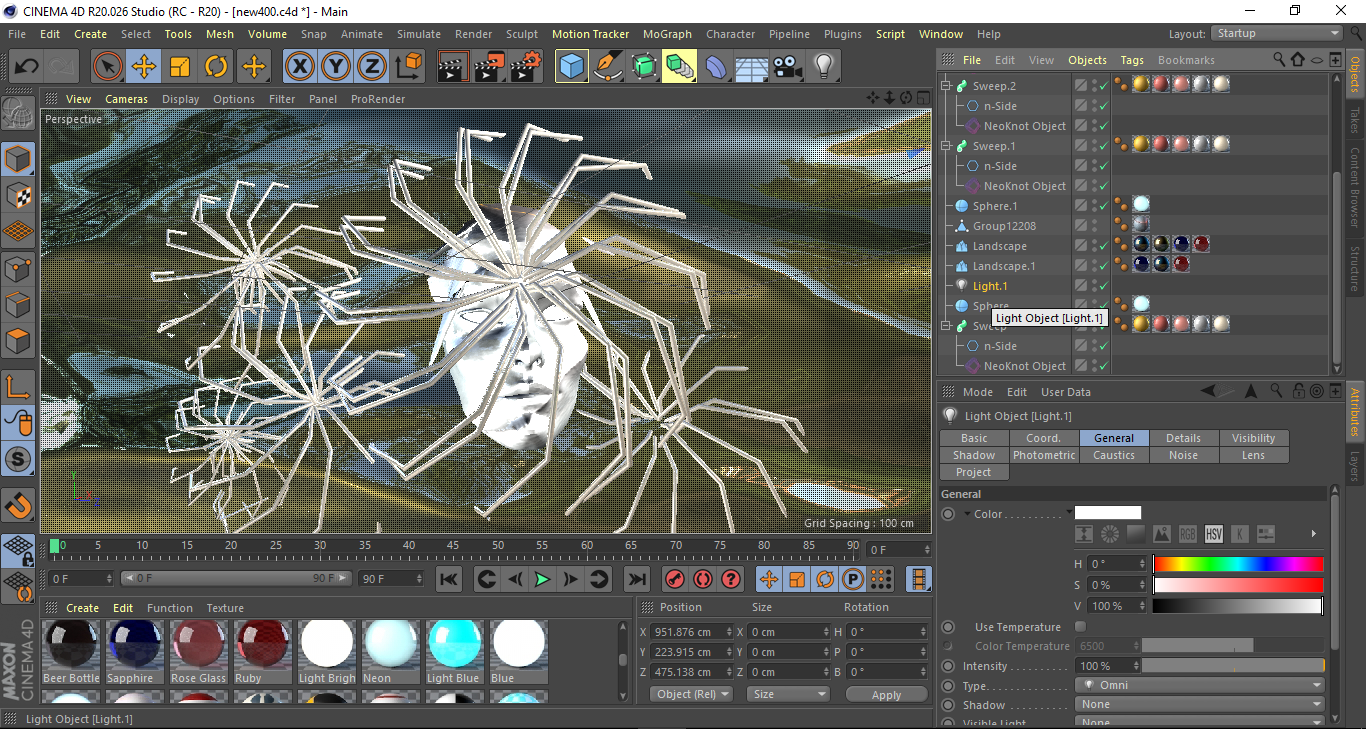Toggle Group12208 visibility dots

point(1094,226)
